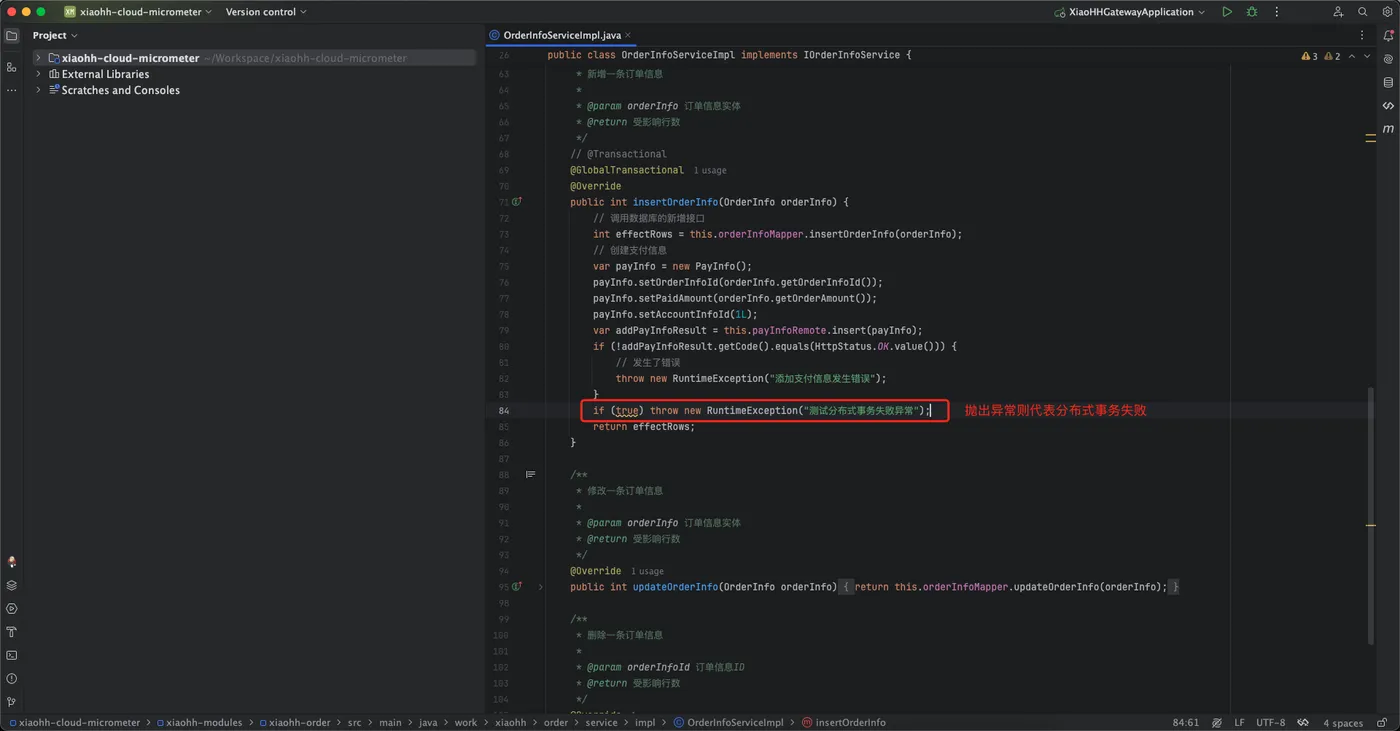Screen dimensions: 1400x731
Task: Open the Terminal tool window
Action: coord(12,655)
